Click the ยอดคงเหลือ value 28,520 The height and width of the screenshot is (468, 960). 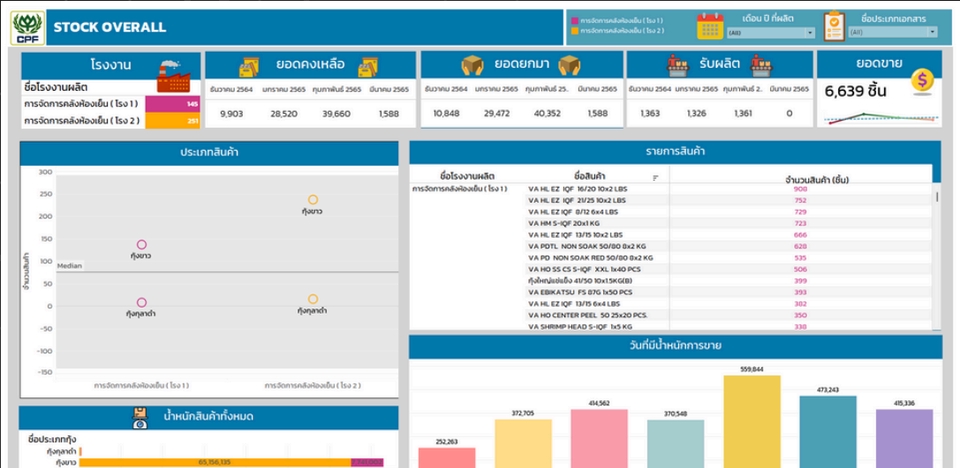click(283, 113)
